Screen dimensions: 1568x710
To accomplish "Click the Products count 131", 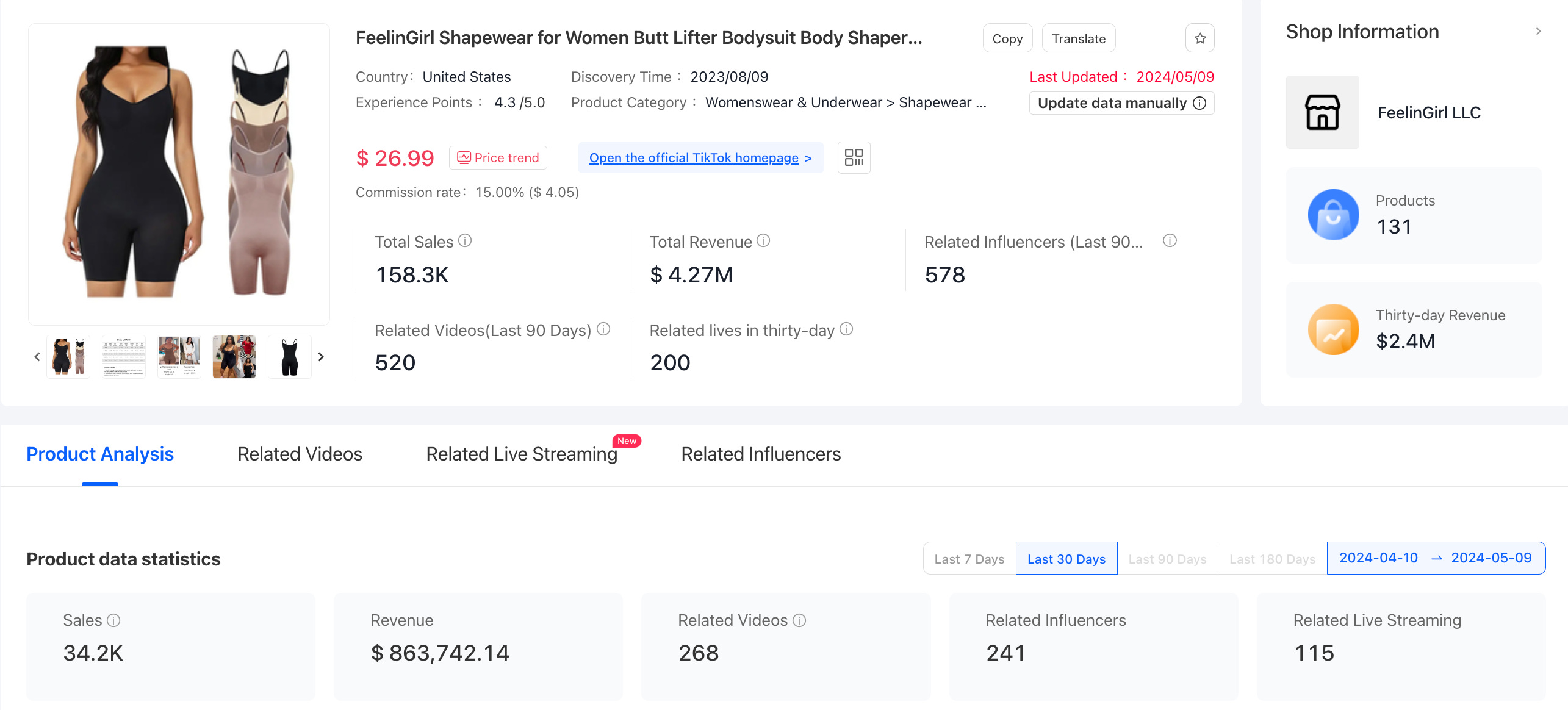I will (1394, 227).
